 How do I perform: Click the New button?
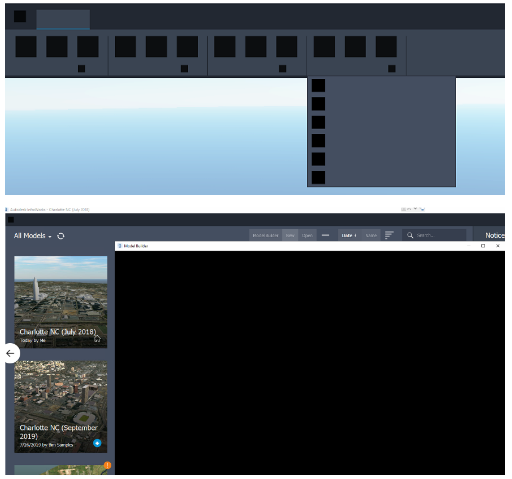[x=290, y=235]
